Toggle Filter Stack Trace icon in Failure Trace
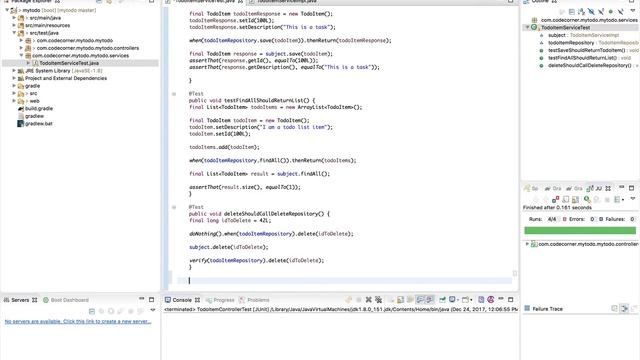Screen dimensions: 640x360 (x=624, y=309)
